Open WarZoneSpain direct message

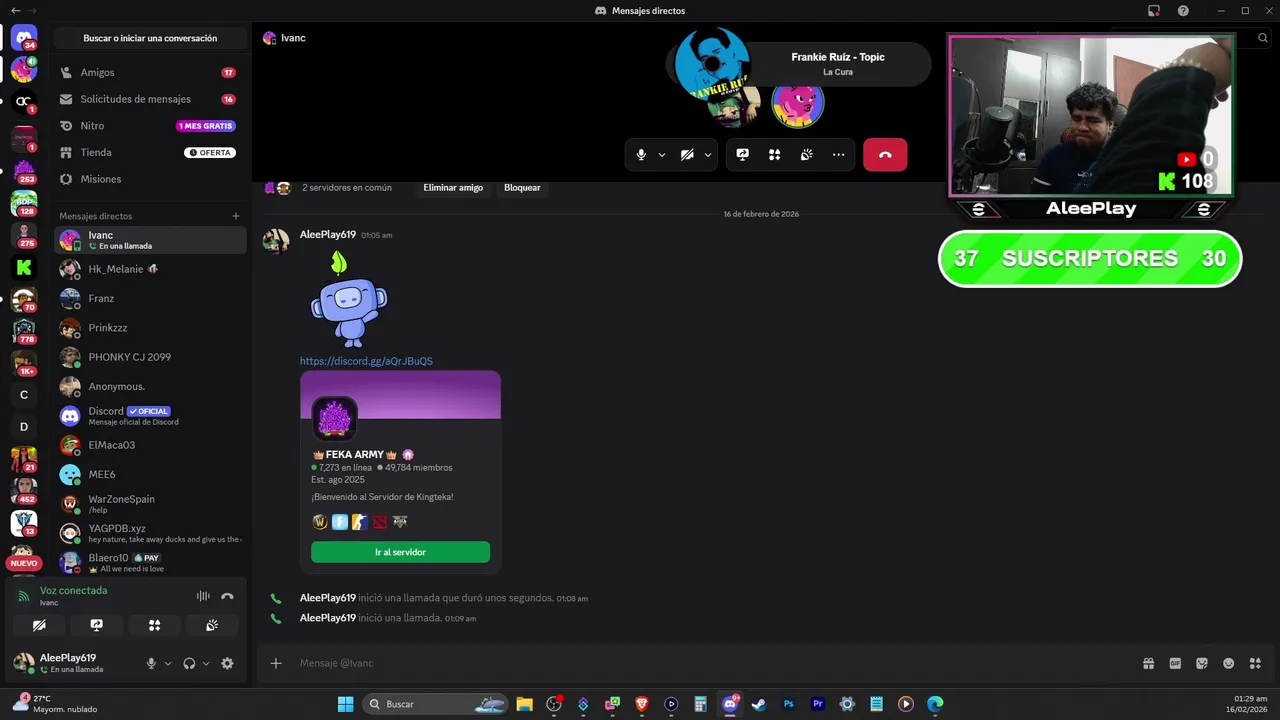(x=150, y=504)
